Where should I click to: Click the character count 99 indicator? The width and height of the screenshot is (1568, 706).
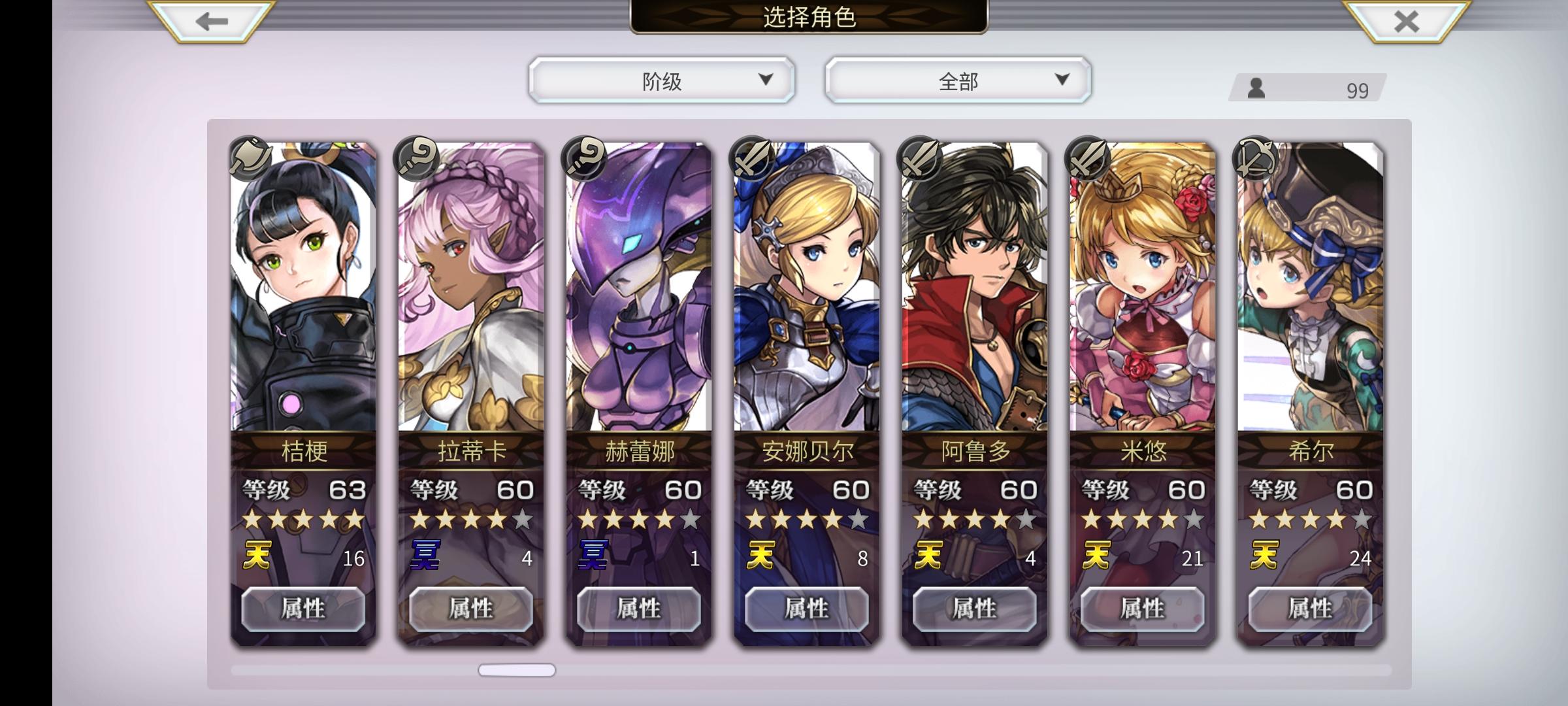[x=1308, y=88]
